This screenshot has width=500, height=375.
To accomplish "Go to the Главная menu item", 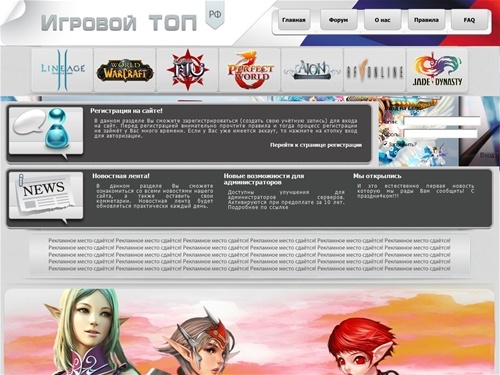I will coord(294,20).
